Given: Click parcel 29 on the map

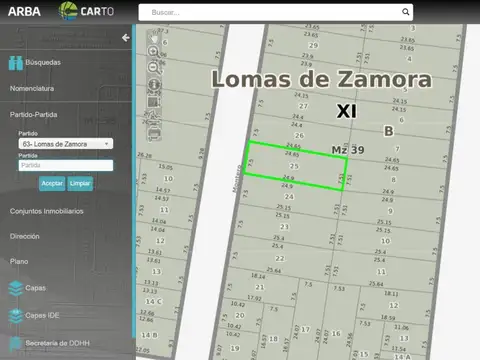Looking at the screenshot, I should click(x=313, y=45).
